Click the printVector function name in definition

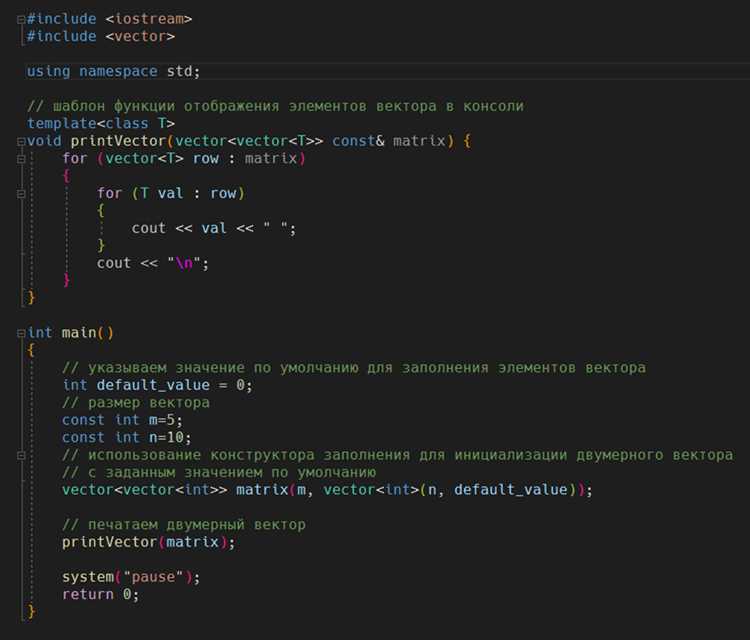click(x=118, y=141)
